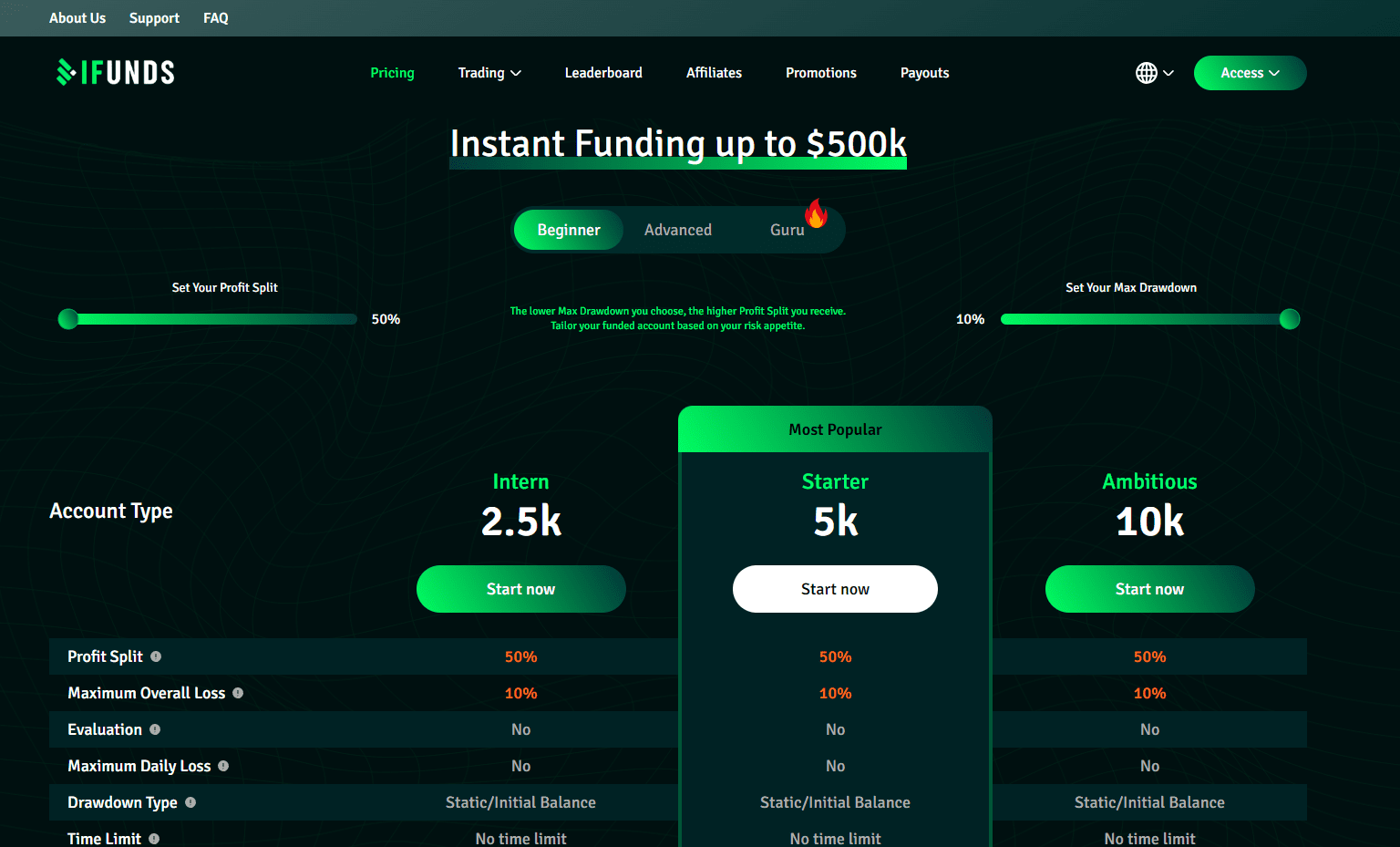The height and width of the screenshot is (847, 1400).
Task: Select the Advanced tier toggle
Action: point(678,229)
